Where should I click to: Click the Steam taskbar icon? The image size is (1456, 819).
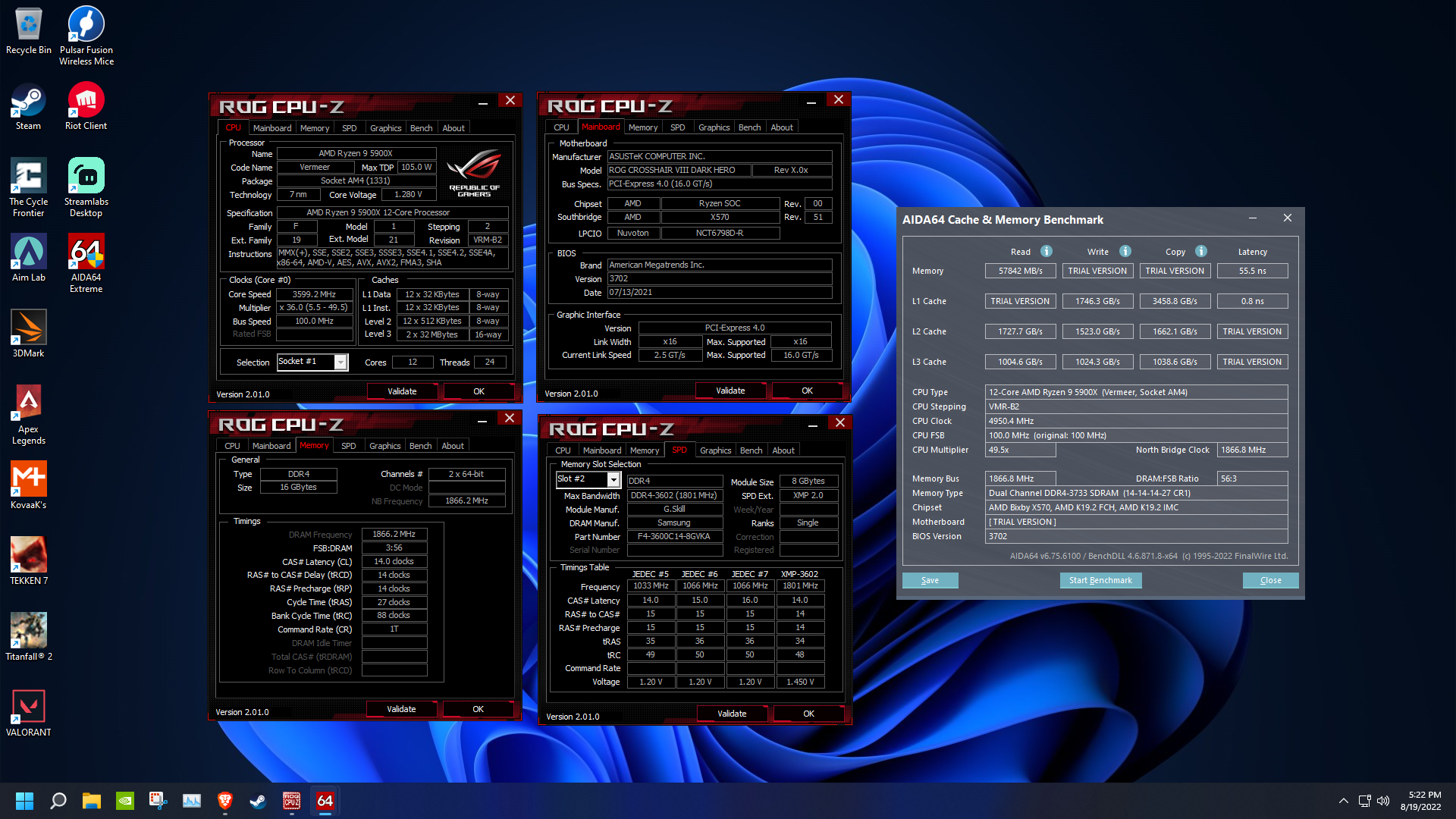(258, 801)
